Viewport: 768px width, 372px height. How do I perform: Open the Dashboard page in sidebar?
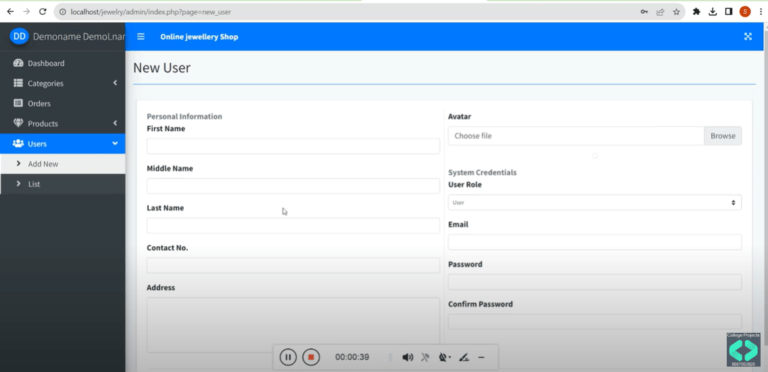(63, 63)
